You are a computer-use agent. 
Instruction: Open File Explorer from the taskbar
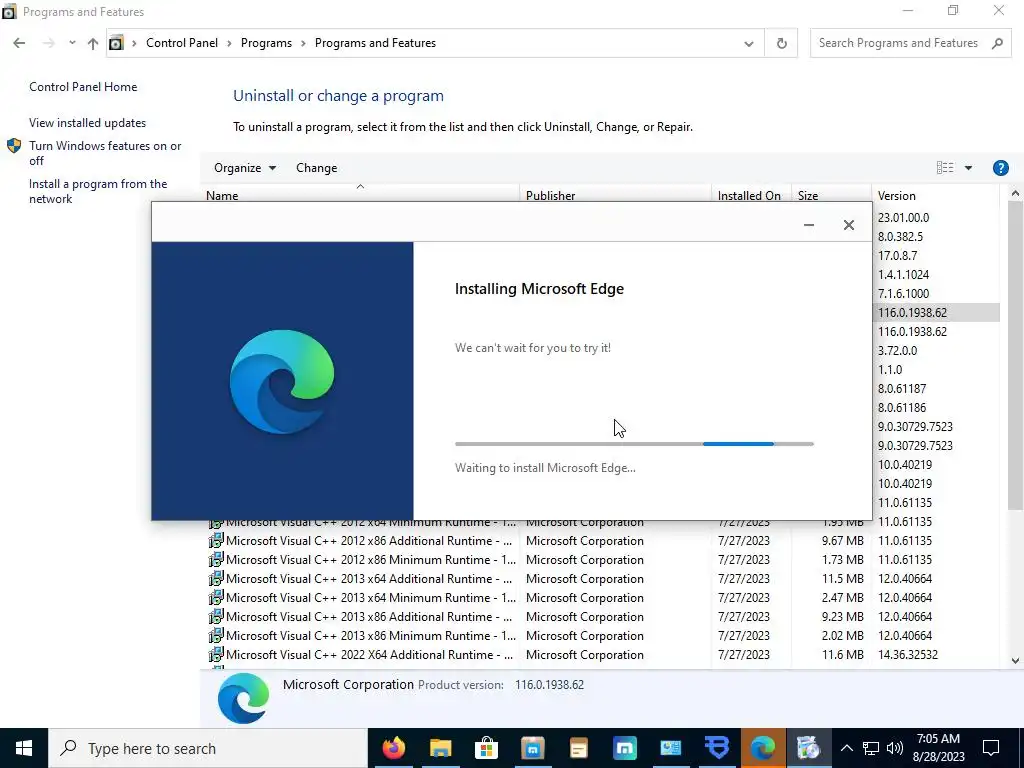coord(441,748)
